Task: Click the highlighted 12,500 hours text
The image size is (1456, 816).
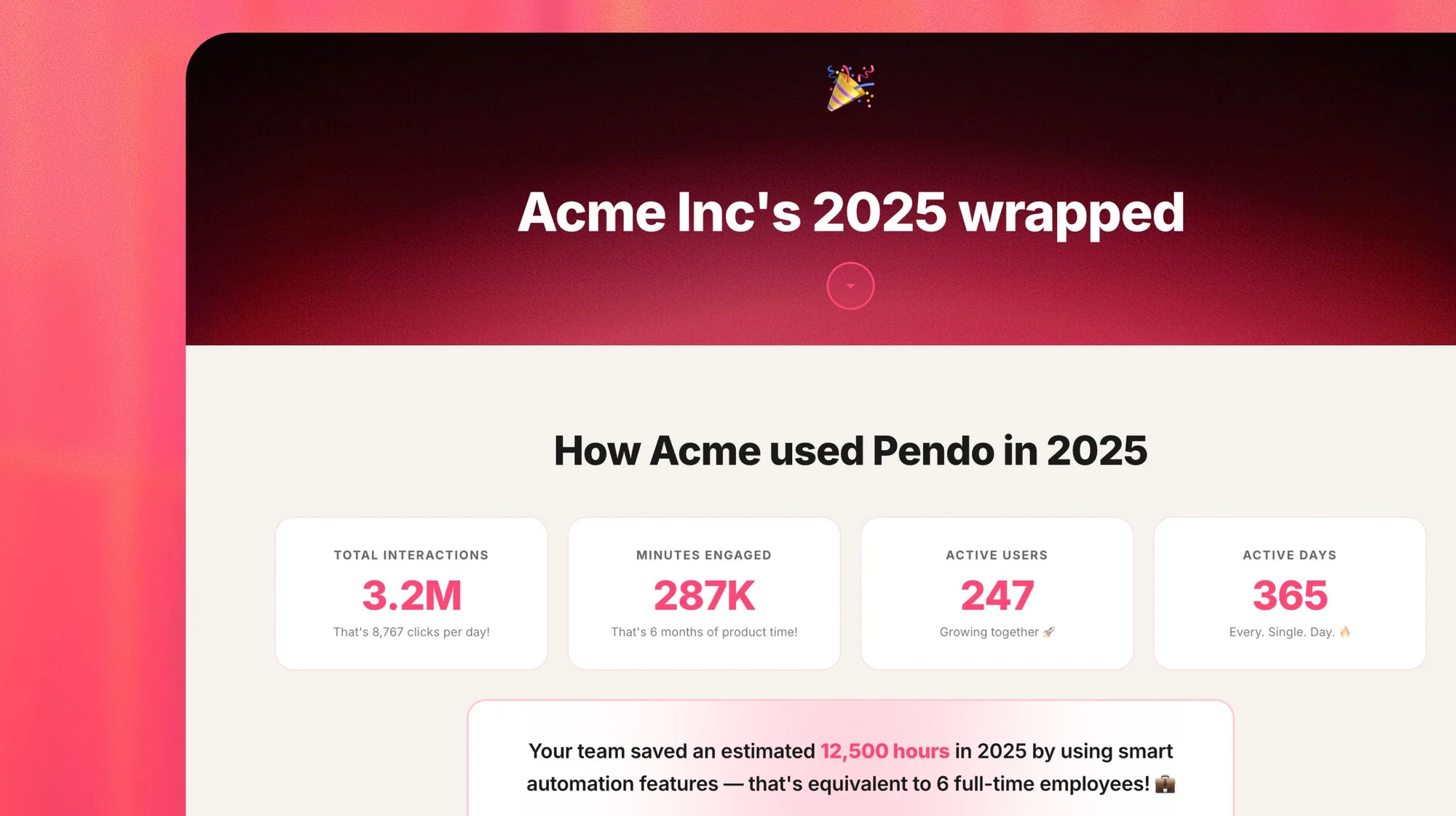Action: click(885, 751)
